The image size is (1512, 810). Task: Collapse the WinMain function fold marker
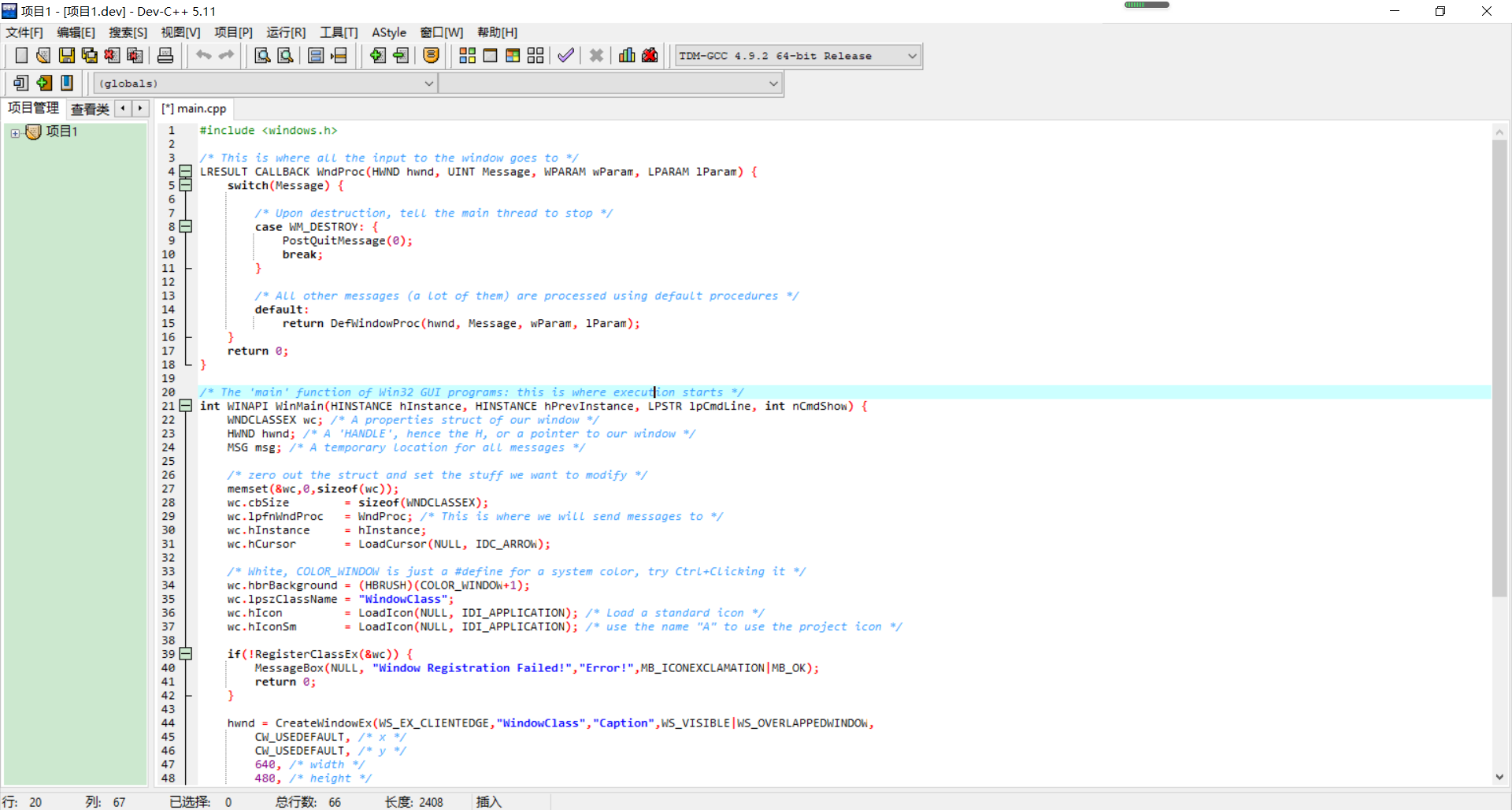click(185, 406)
